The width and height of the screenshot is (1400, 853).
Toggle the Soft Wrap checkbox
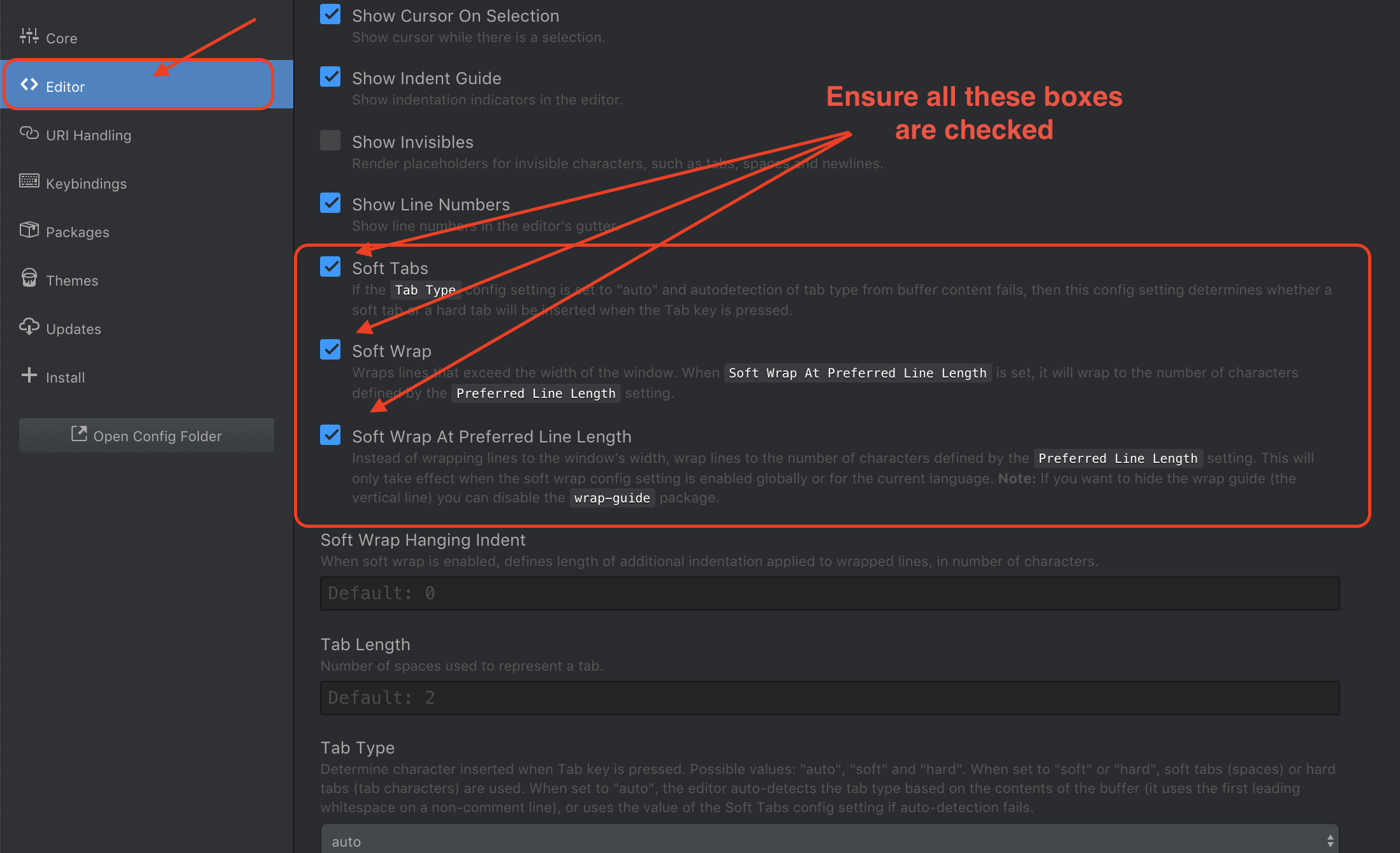(x=330, y=349)
